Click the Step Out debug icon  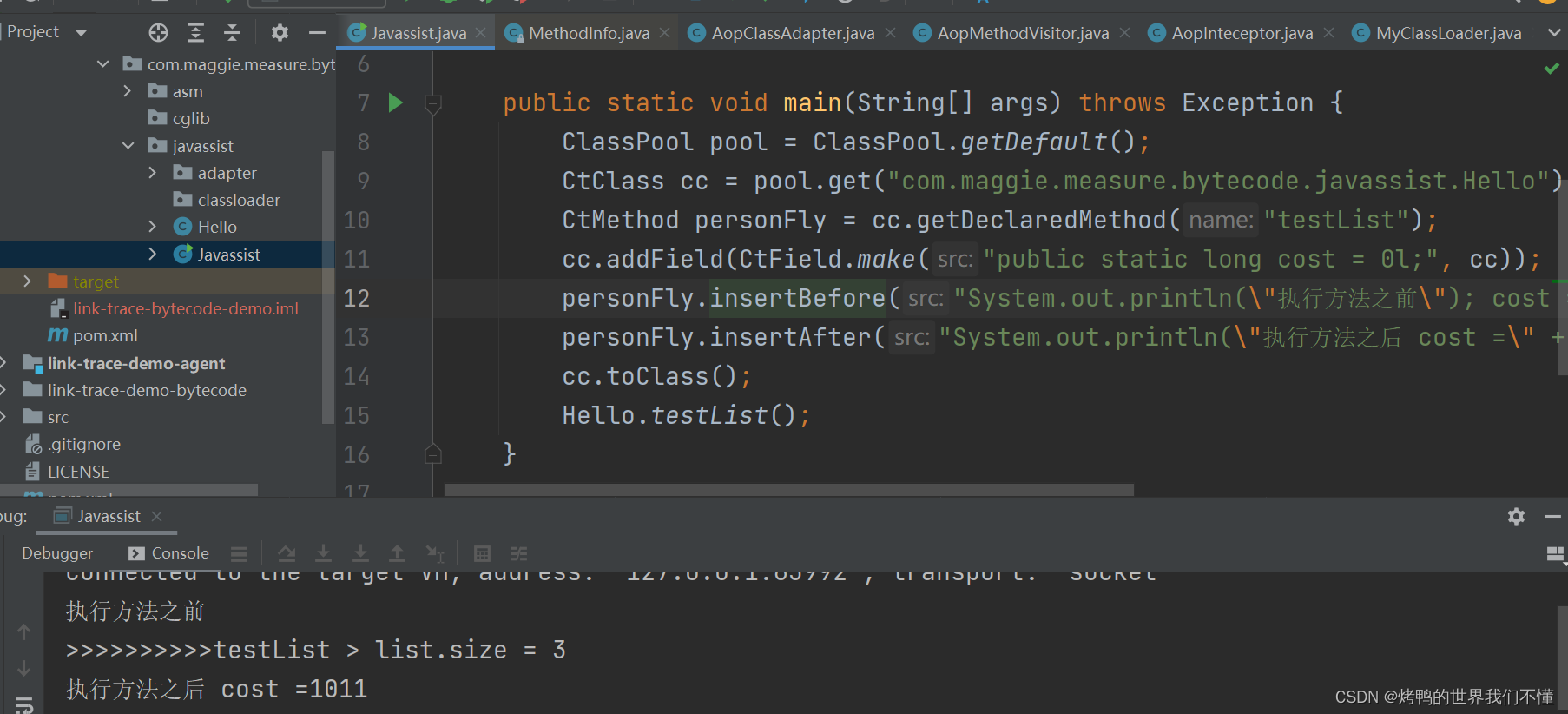point(397,553)
